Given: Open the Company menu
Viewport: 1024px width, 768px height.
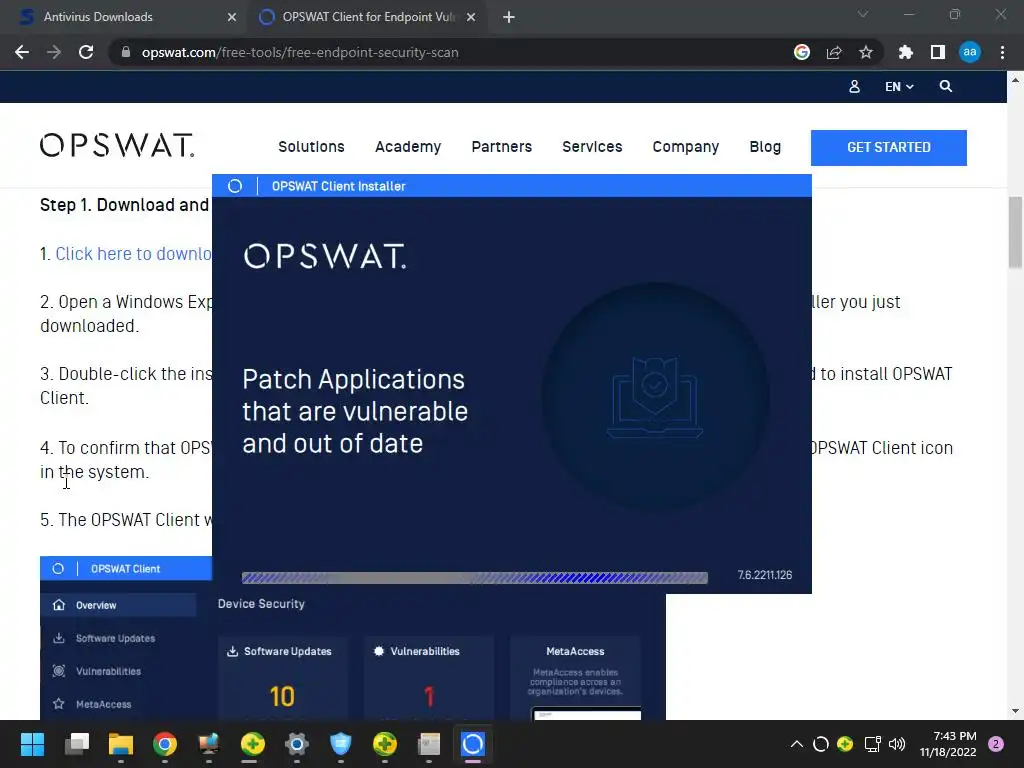Looking at the screenshot, I should pos(686,147).
